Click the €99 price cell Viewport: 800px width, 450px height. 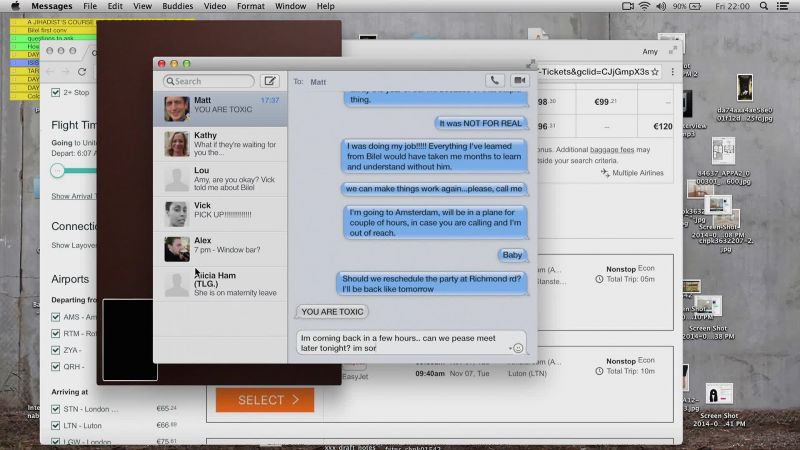[606, 102]
